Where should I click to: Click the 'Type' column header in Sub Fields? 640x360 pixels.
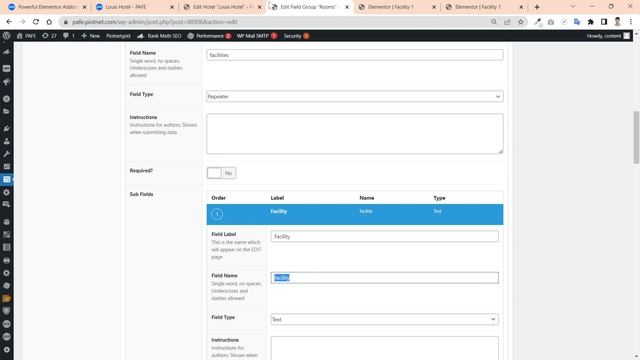(x=439, y=198)
